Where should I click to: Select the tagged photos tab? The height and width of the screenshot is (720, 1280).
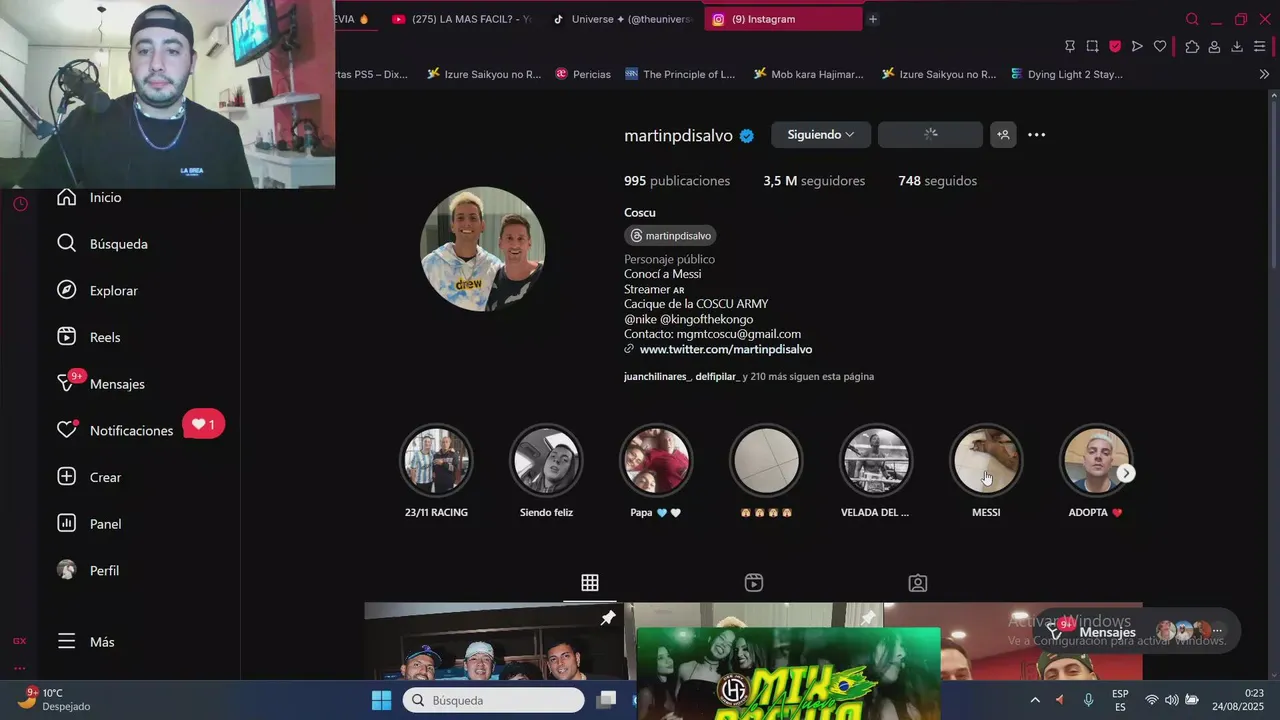pyautogui.click(x=918, y=583)
